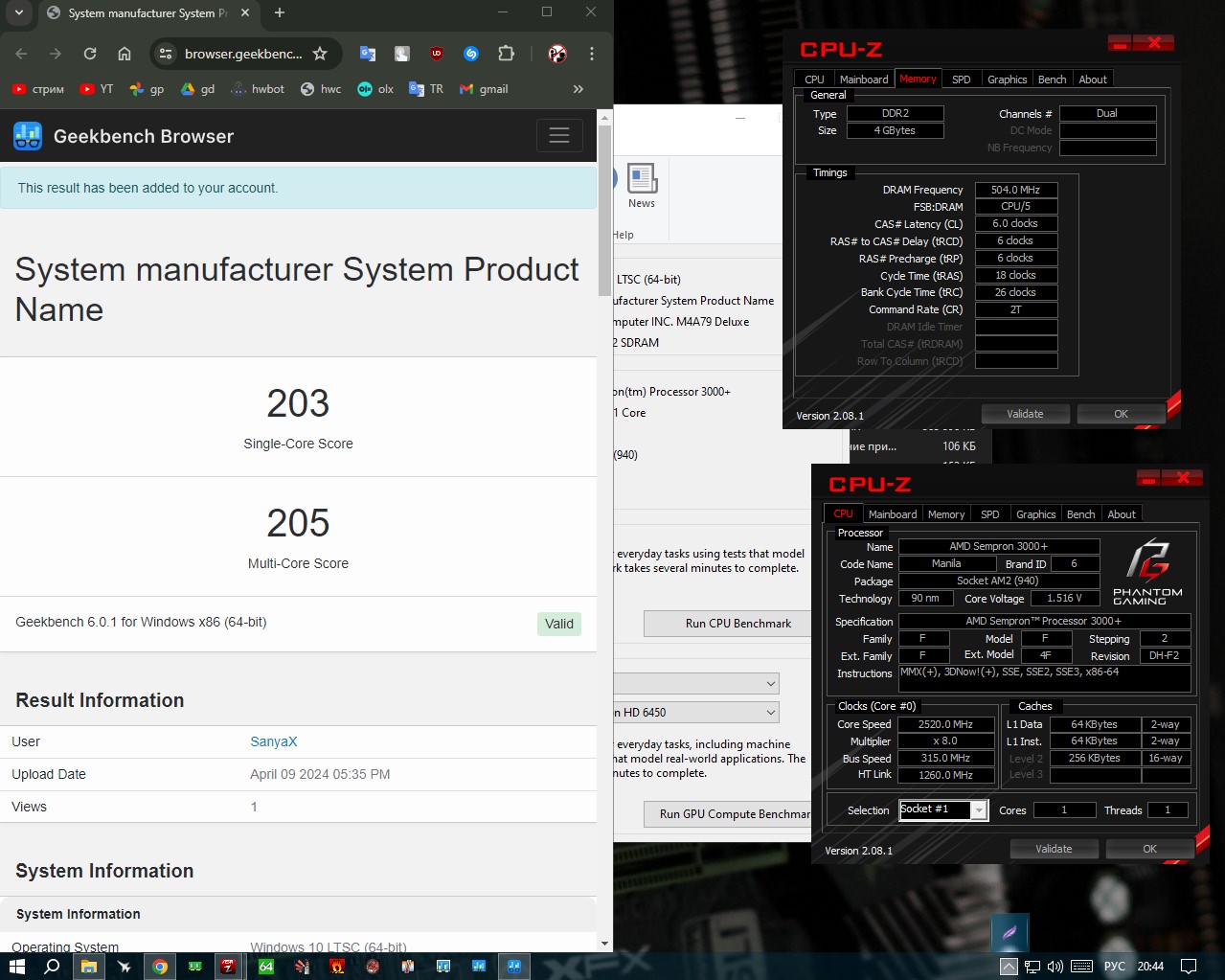This screenshot has height=980, width=1225.
Task: Click Run GPU Compute Benchmark button
Action: [x=728, y=814]
